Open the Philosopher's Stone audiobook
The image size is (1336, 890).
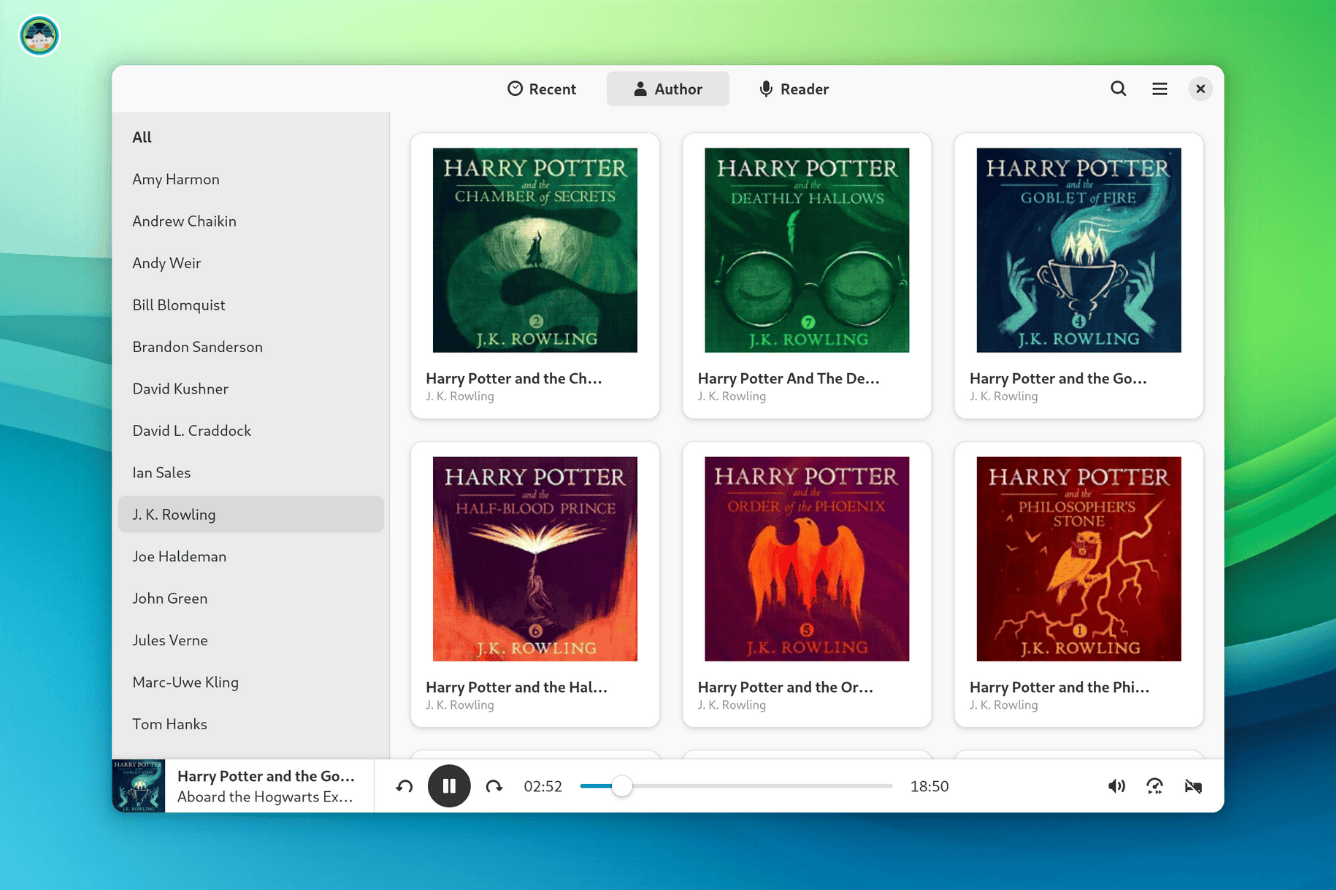(x=1079, y=559)
